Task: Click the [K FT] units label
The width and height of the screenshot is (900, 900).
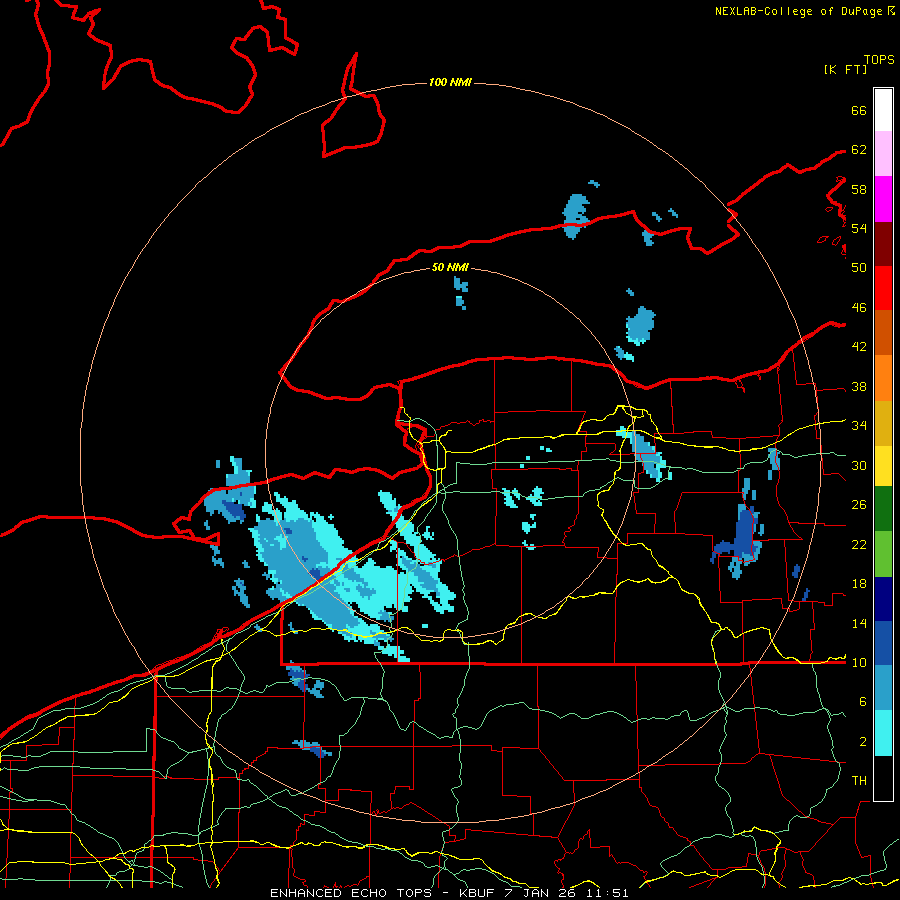Action: click(845, 69)
